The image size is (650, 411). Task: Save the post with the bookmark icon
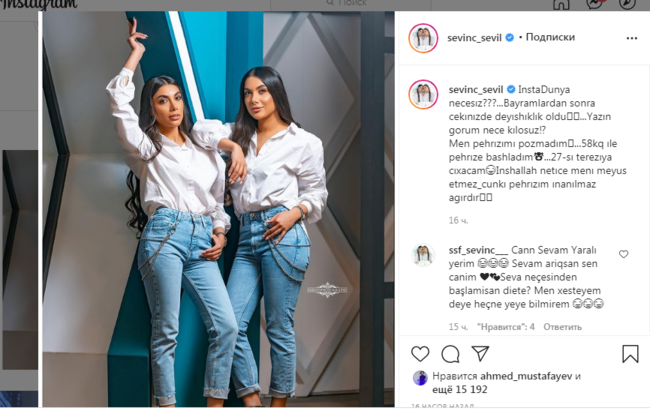click(630, 354)
